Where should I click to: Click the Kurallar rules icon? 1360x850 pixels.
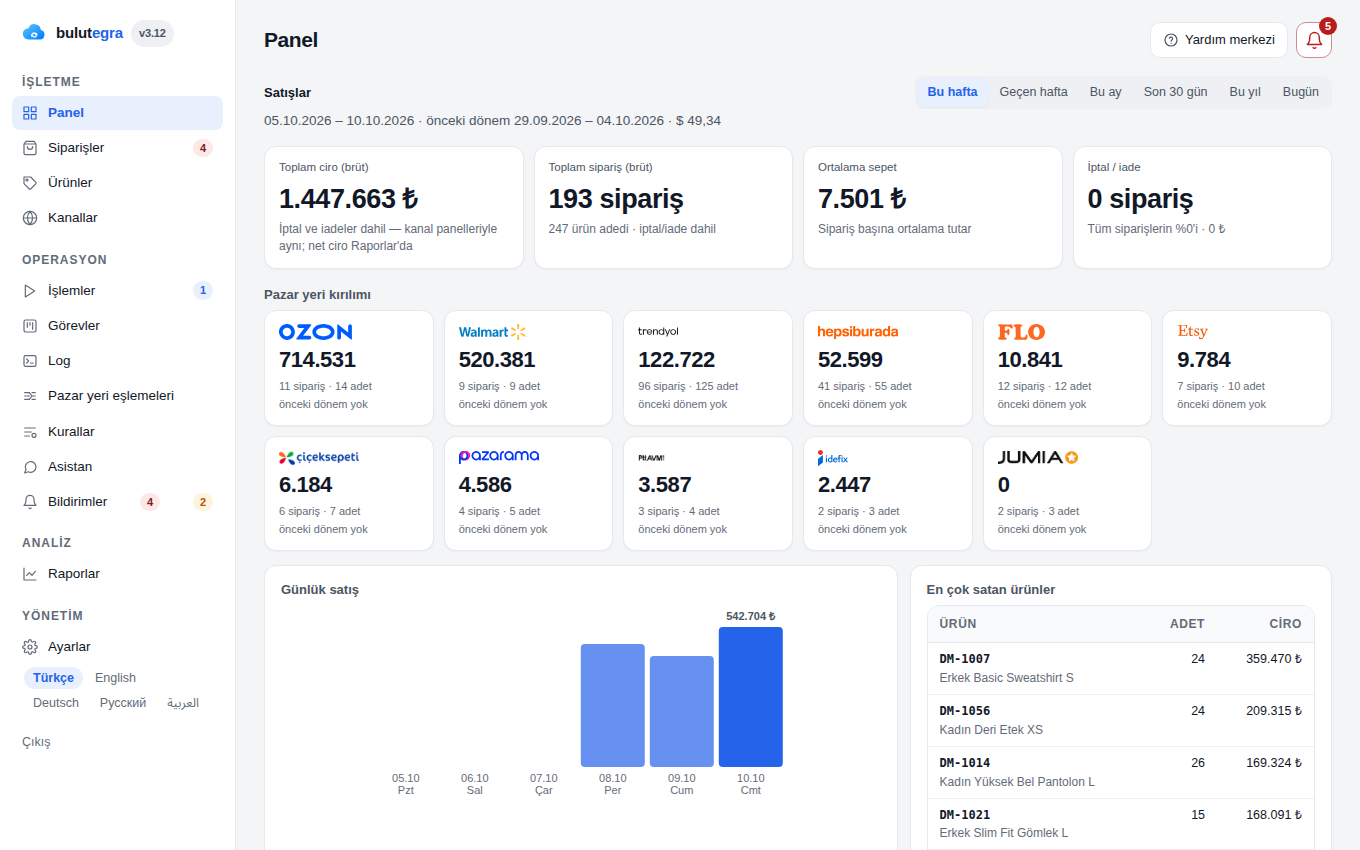coord(30,432)
